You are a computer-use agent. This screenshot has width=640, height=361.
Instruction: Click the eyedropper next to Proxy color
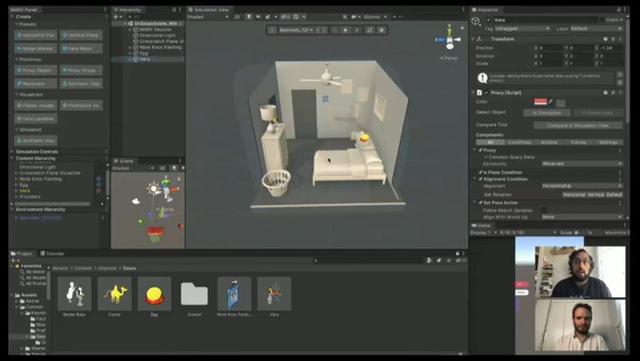pyautogui.click(x=550, y=101)
